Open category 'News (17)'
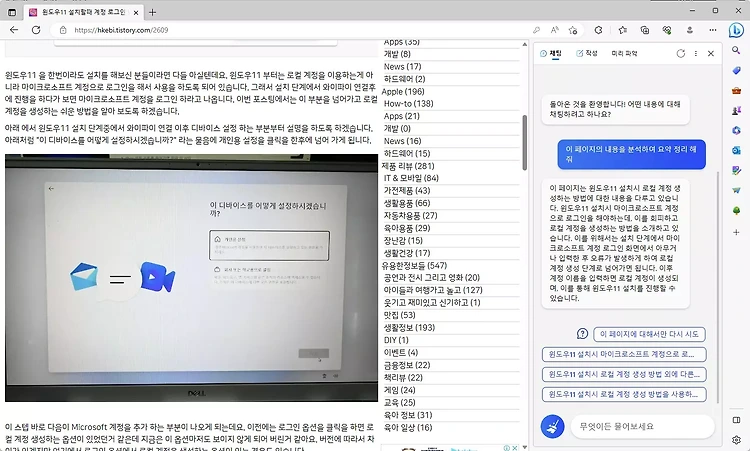750x451 pixels. [402, 66]
